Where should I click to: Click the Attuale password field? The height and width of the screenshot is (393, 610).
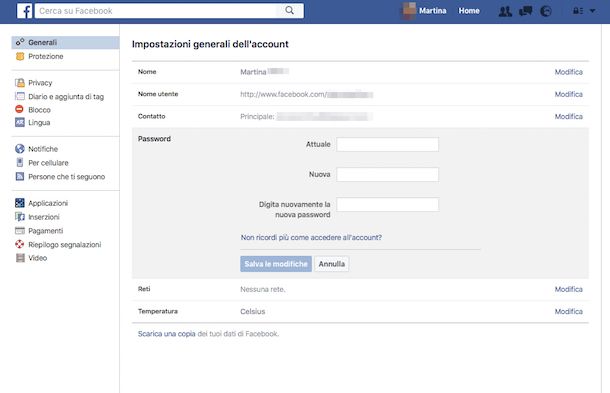[387, 144]
